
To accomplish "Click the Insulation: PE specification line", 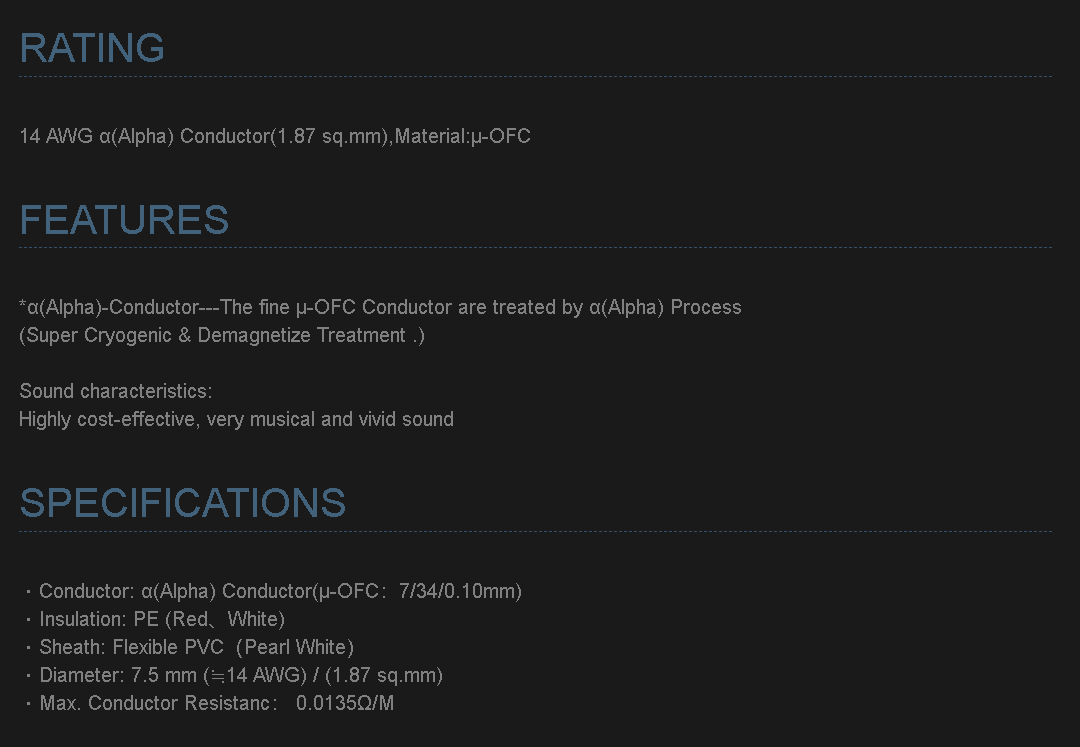I will click(x=162, y=619).
